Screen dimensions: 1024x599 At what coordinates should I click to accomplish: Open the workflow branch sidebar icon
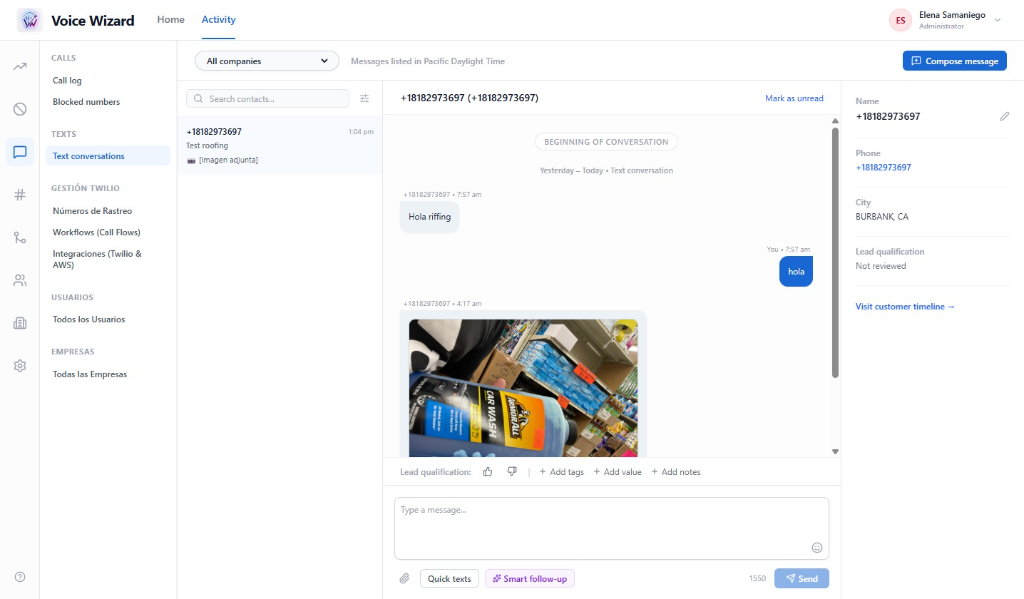click(20, 238)
